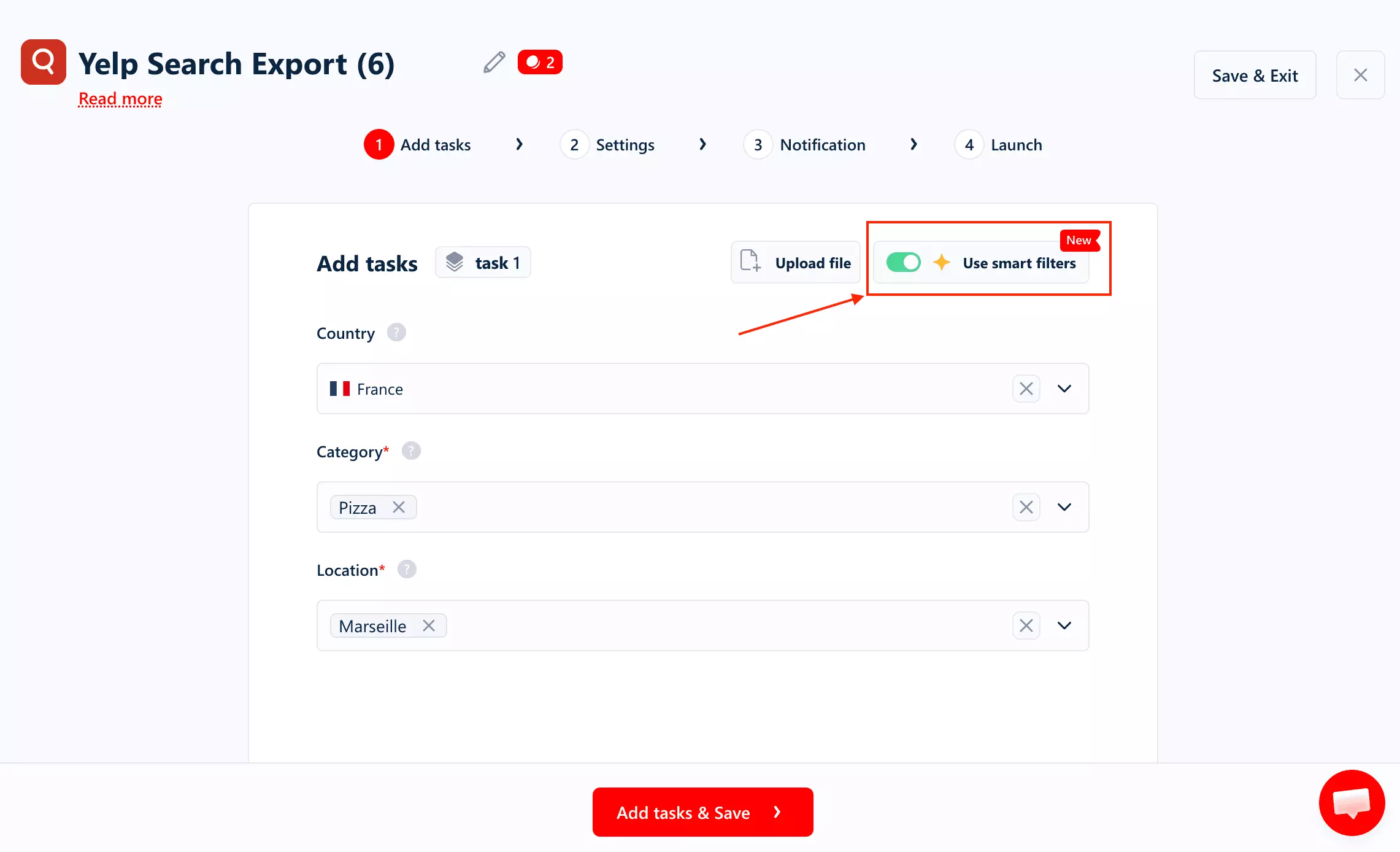Clear the France country selection
Viewport: 1400px width, 852px height.
click(1026, 389)
